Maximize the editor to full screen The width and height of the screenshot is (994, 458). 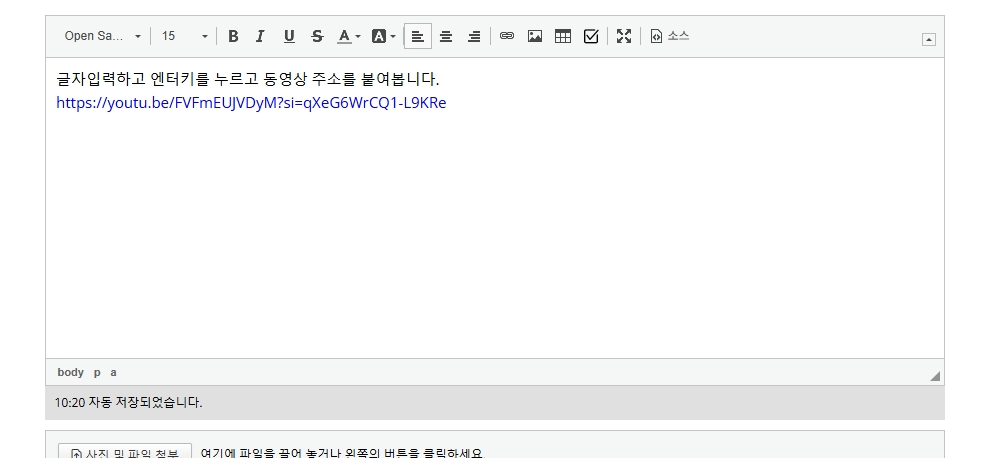pyautogui.click(x=624, y=36)
